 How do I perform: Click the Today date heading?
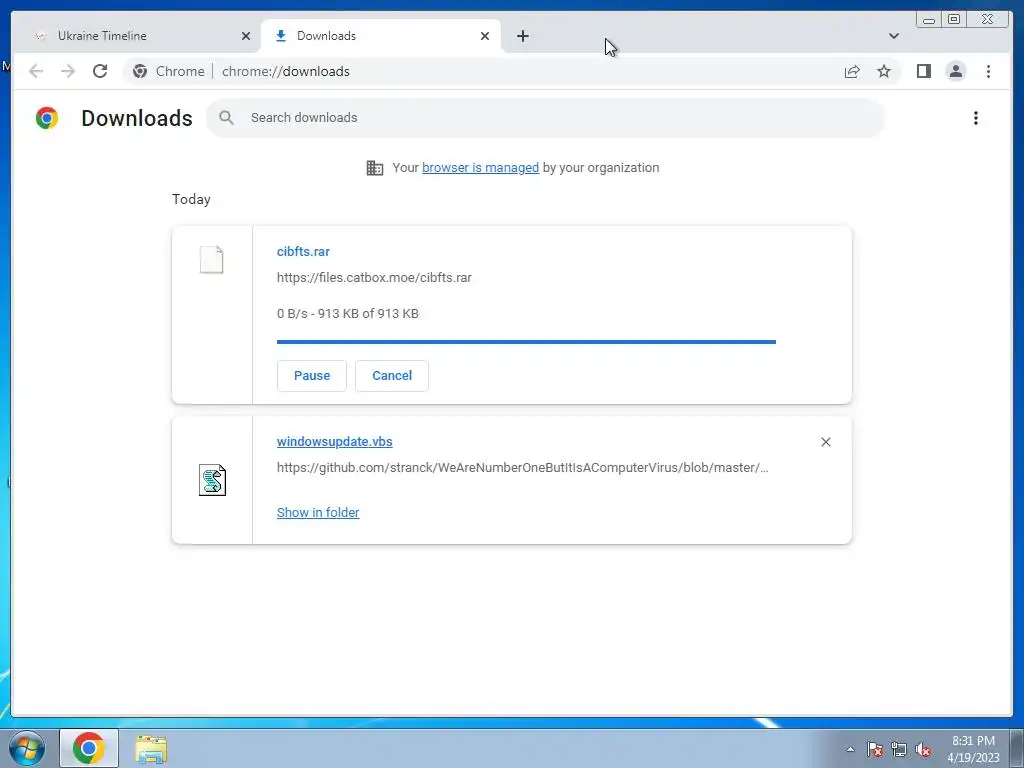coord(191,199)
